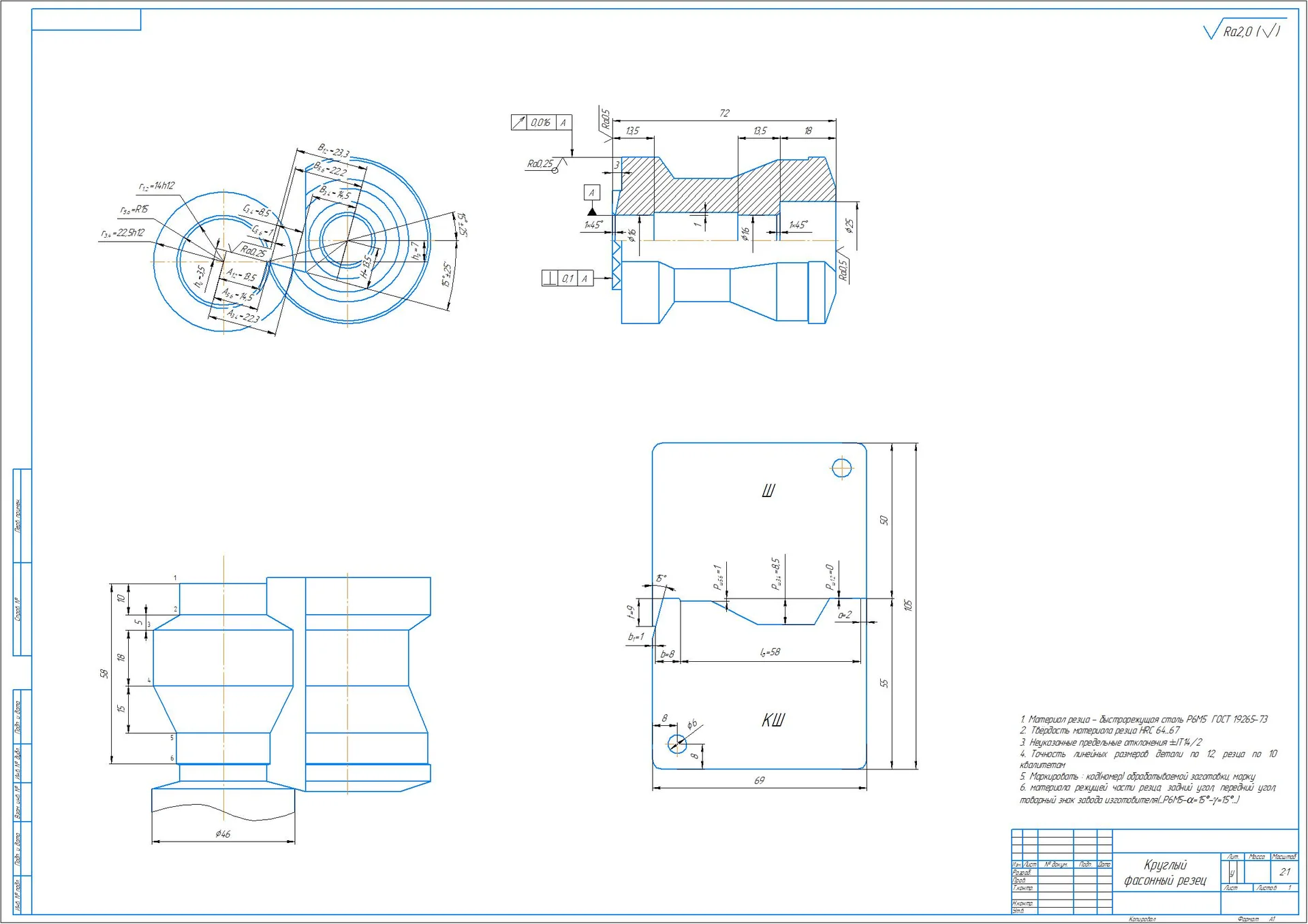Select the t=9 depth dimension
The image size is (1308, 924).
click(632, 613)
